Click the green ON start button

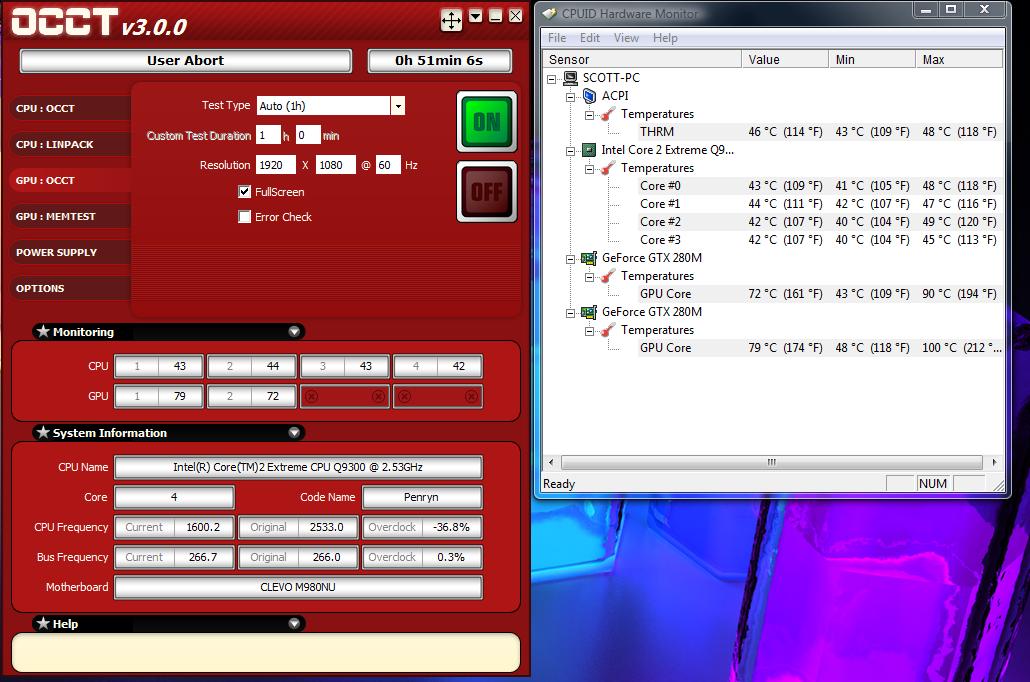[x=487, y=122]
